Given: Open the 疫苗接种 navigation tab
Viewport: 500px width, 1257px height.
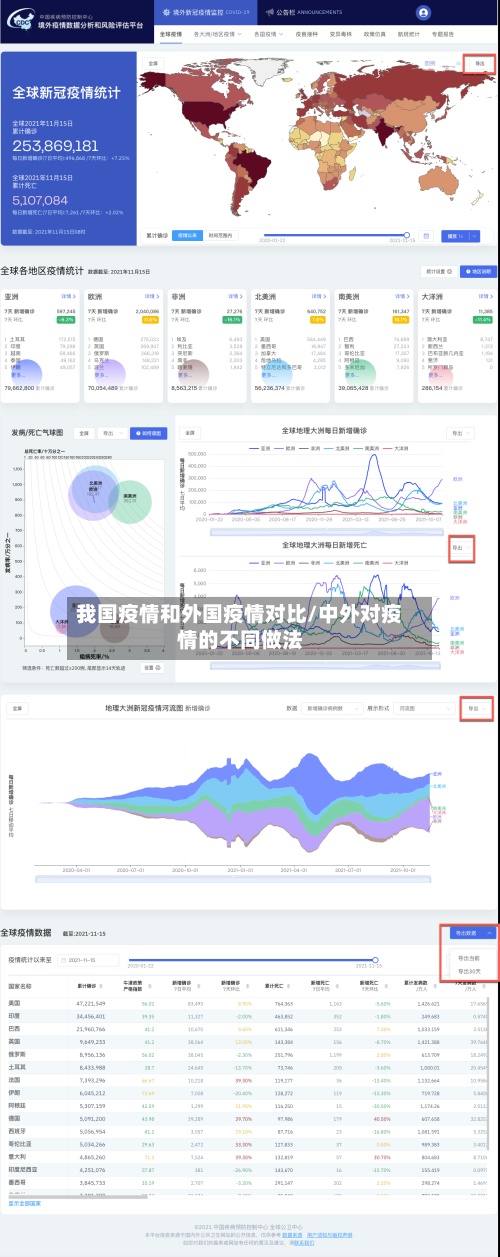Looking at the screenshot, I should point(305,34).
